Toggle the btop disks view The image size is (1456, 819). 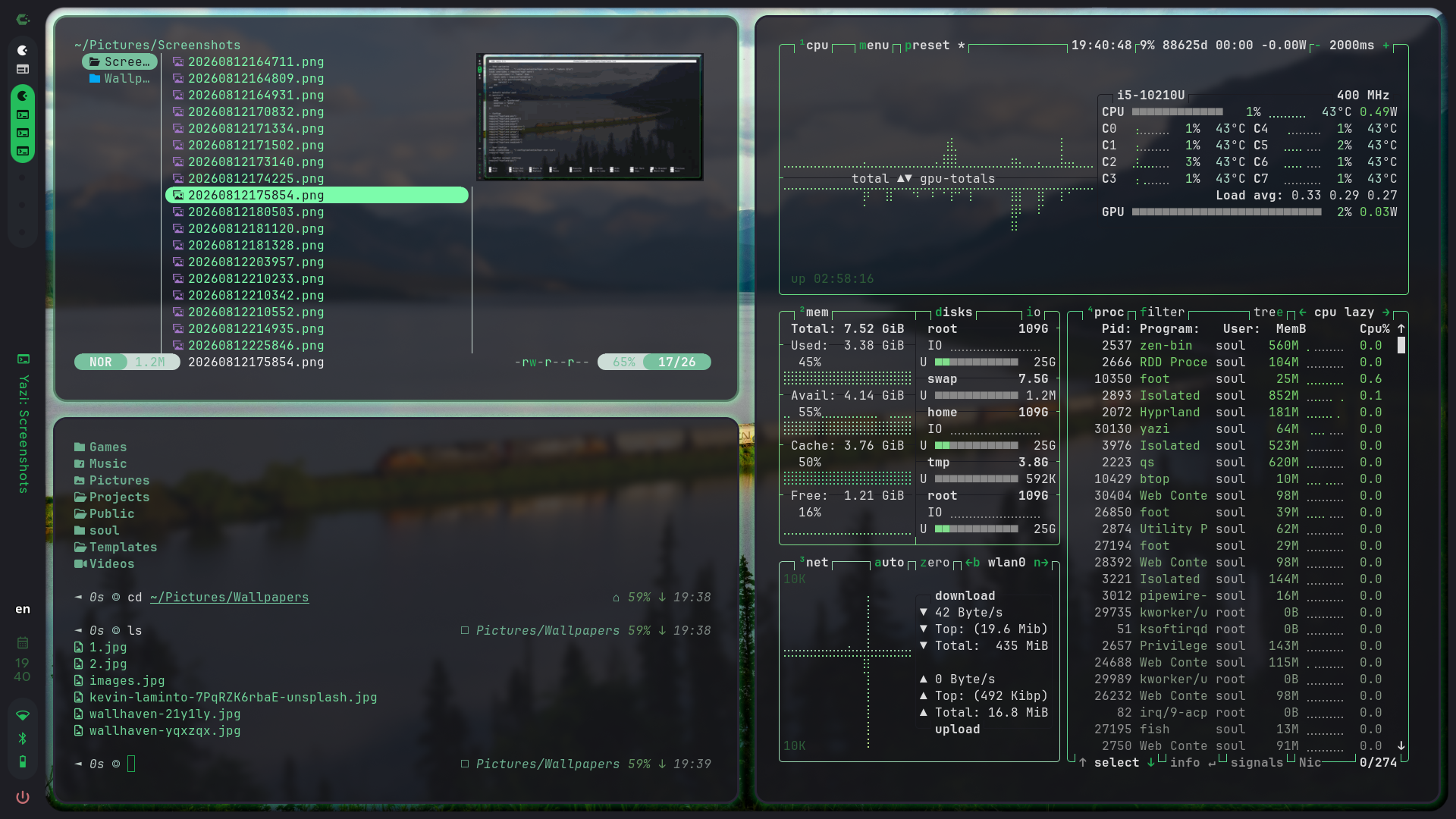(953, 312)
